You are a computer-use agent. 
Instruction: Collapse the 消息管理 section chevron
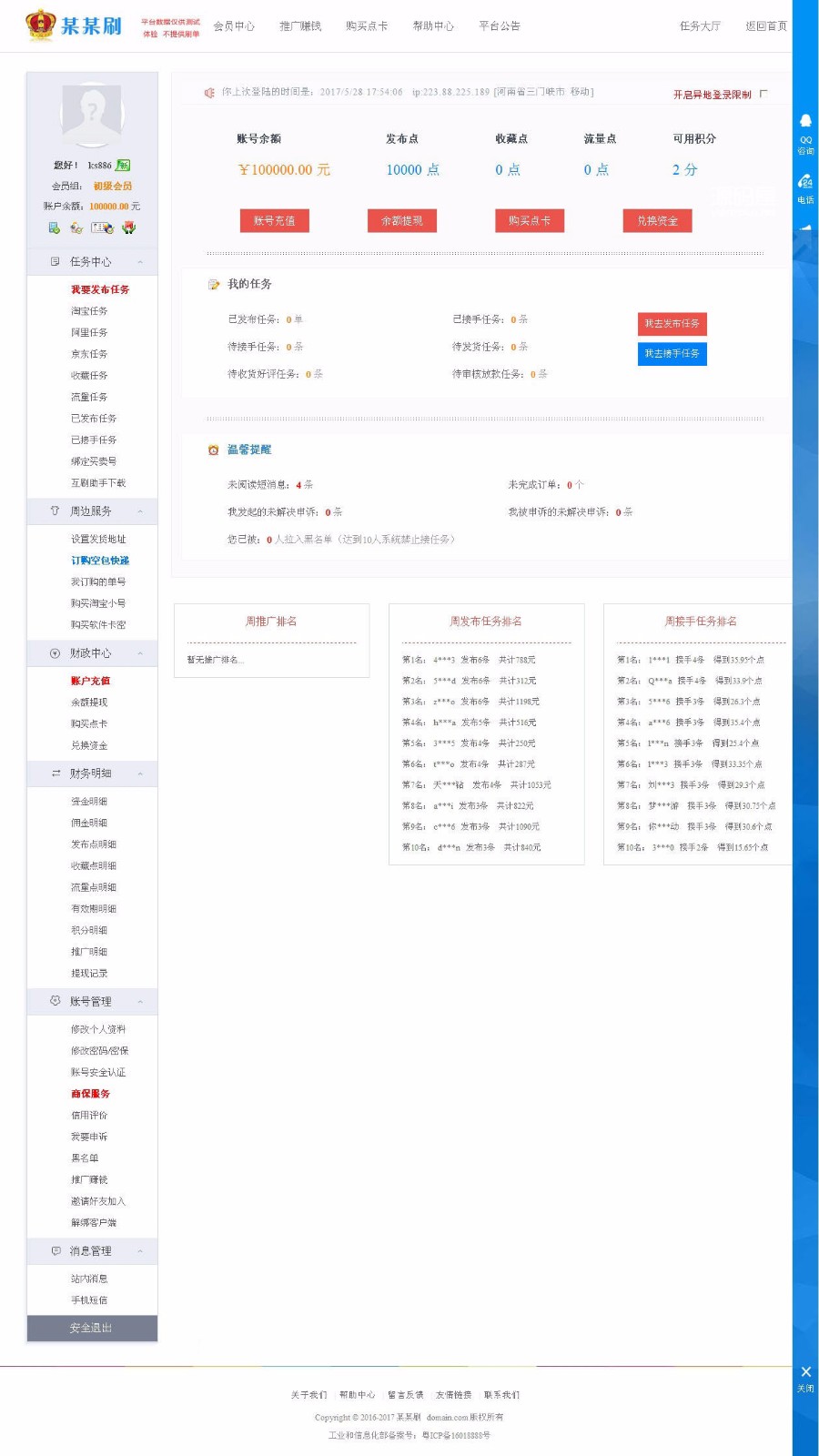pos(140,1251)
